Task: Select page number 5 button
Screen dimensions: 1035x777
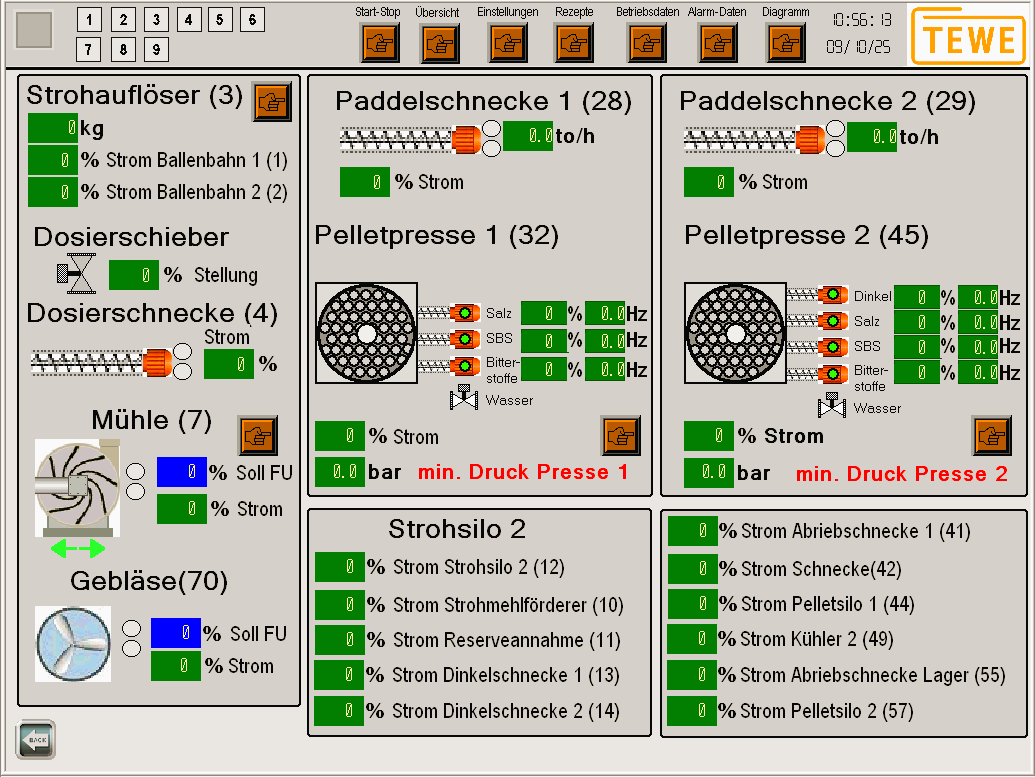Action: pos(220,19)
